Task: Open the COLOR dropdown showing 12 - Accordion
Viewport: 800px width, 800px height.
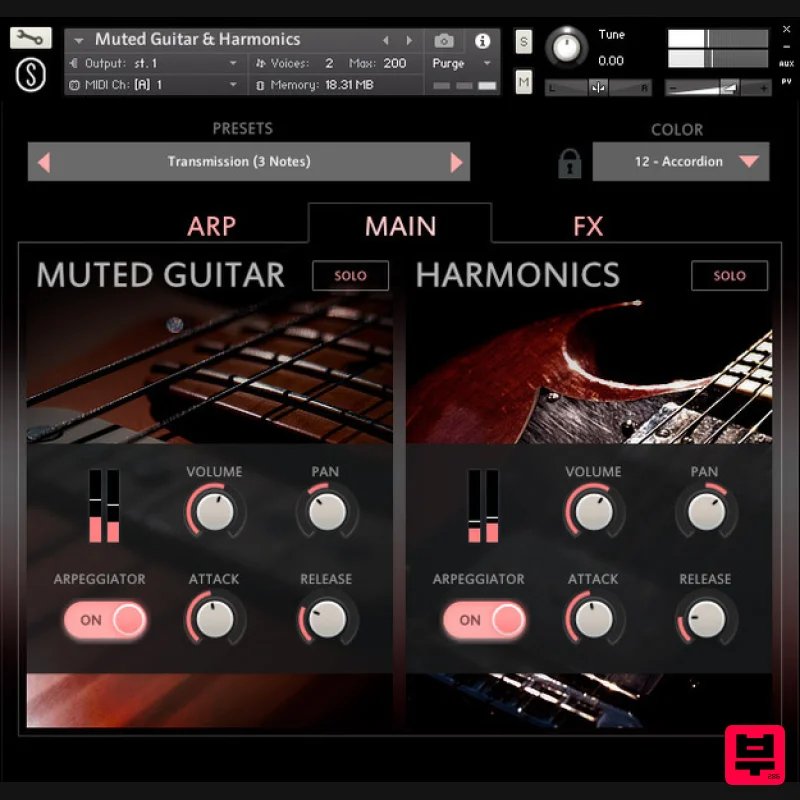Action: pyautogui.click(x=681, y=161)
